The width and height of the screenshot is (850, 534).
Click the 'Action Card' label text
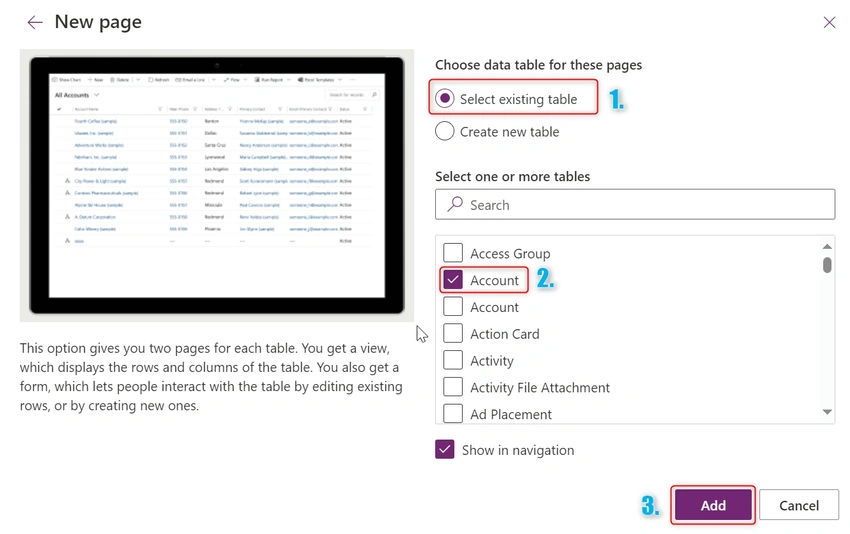pos(505,334)
